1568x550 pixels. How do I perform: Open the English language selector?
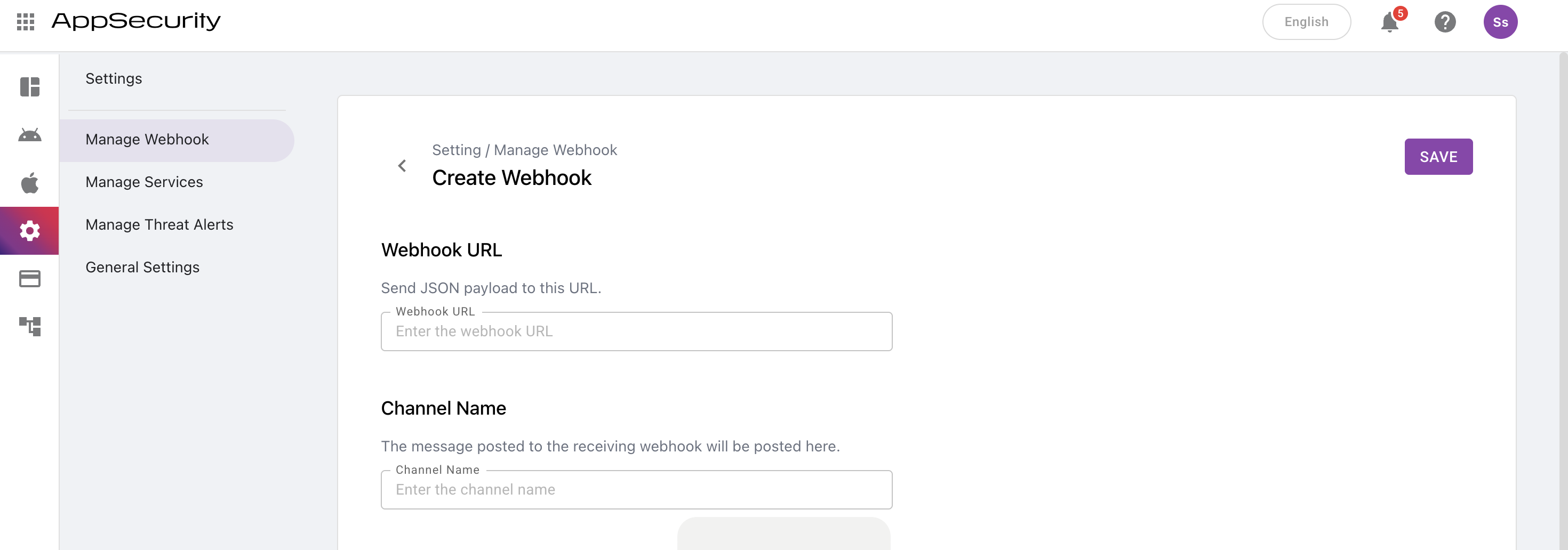point(1306,22)
